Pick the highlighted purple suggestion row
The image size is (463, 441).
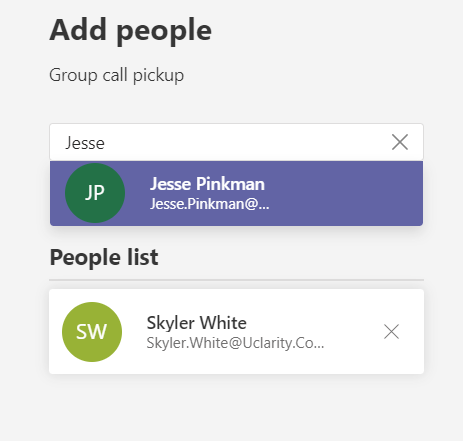pos(236,193)
